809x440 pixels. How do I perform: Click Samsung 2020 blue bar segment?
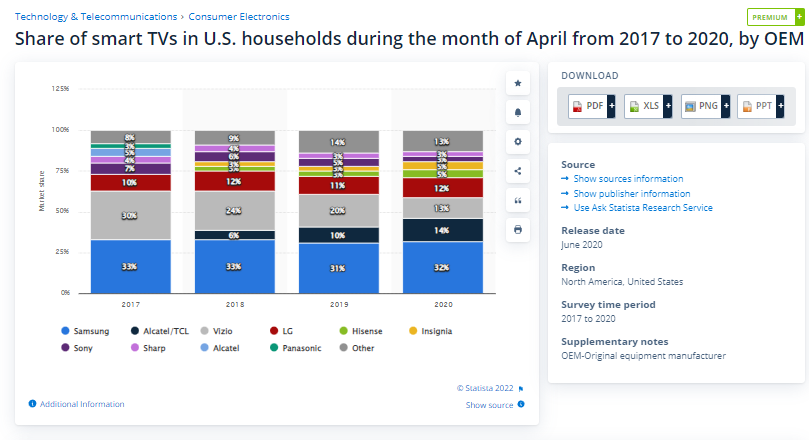point(442,267)
